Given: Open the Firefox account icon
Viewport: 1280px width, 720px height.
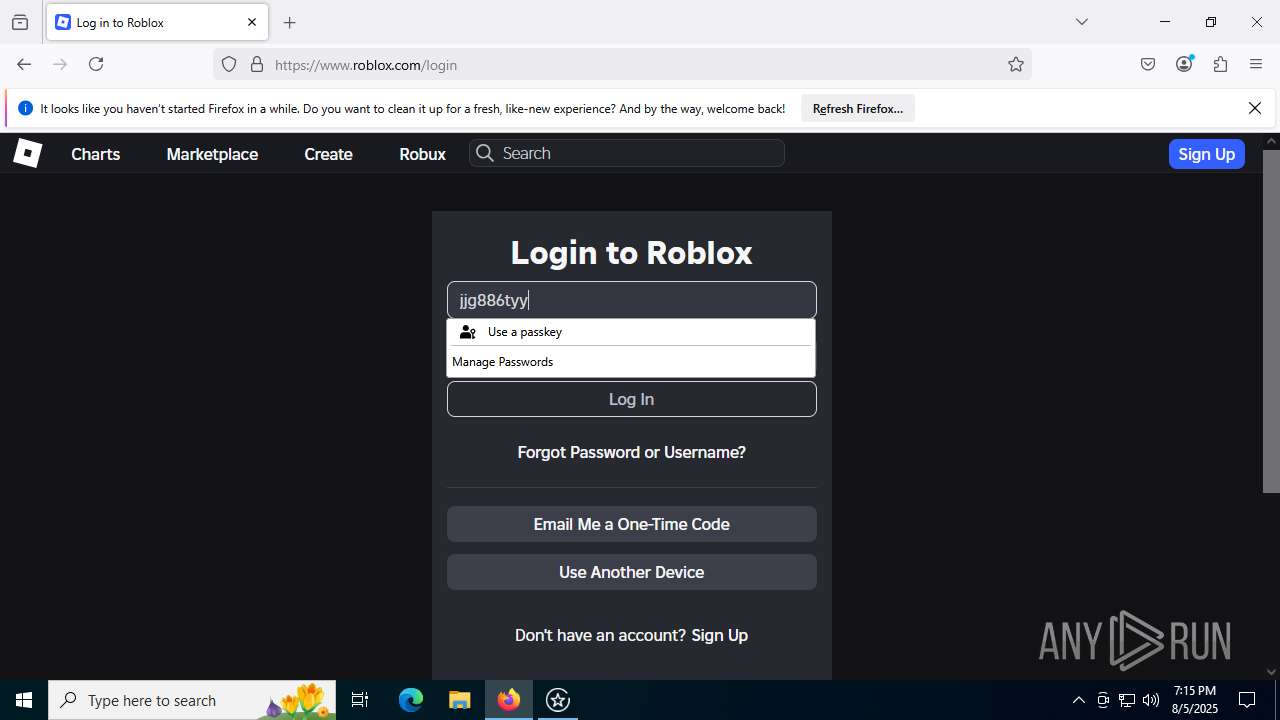Looking at the screenshot, I should [x=1184, y=64].
